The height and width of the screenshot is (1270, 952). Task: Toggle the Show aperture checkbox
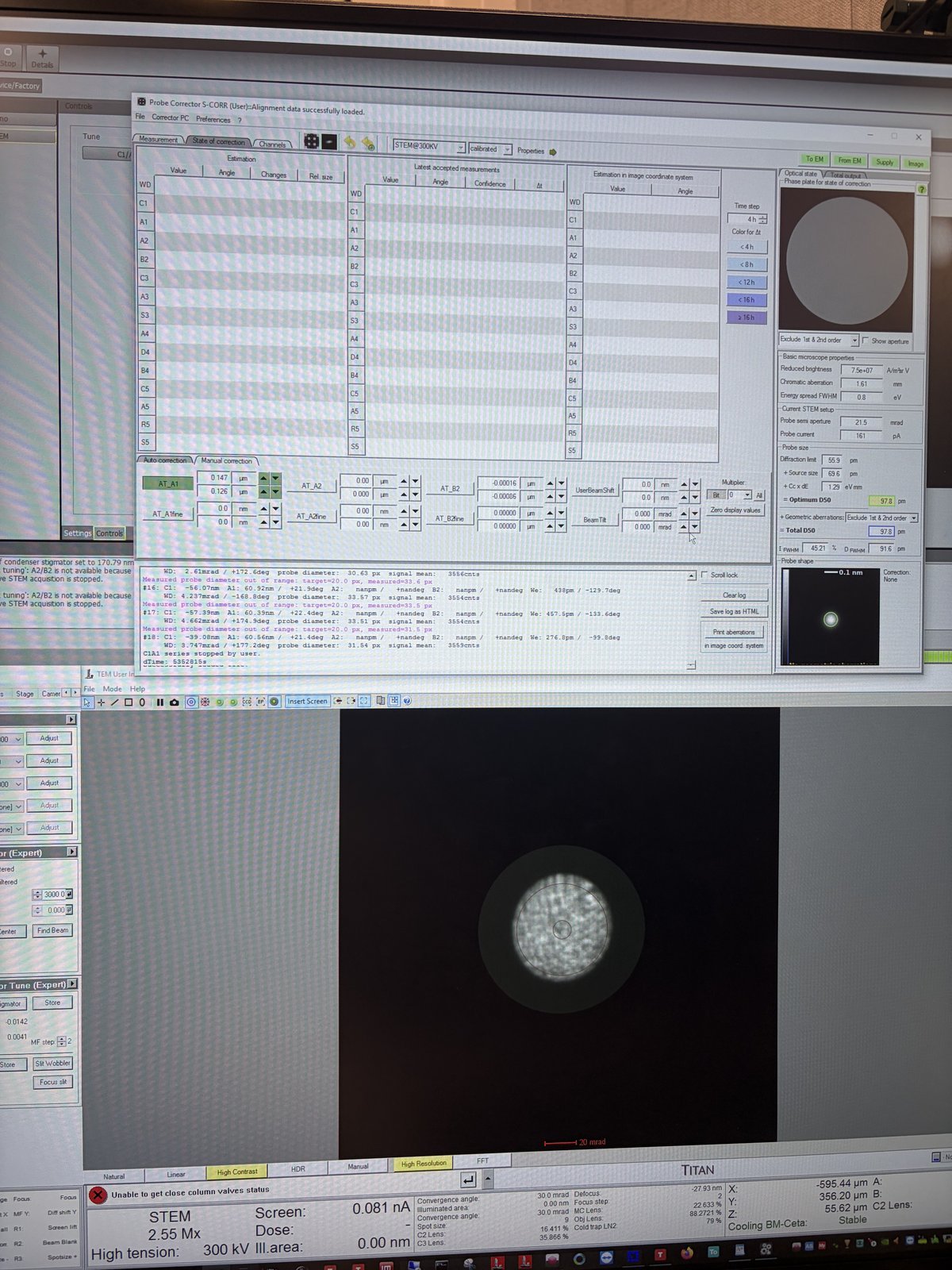tap(866, 341)
